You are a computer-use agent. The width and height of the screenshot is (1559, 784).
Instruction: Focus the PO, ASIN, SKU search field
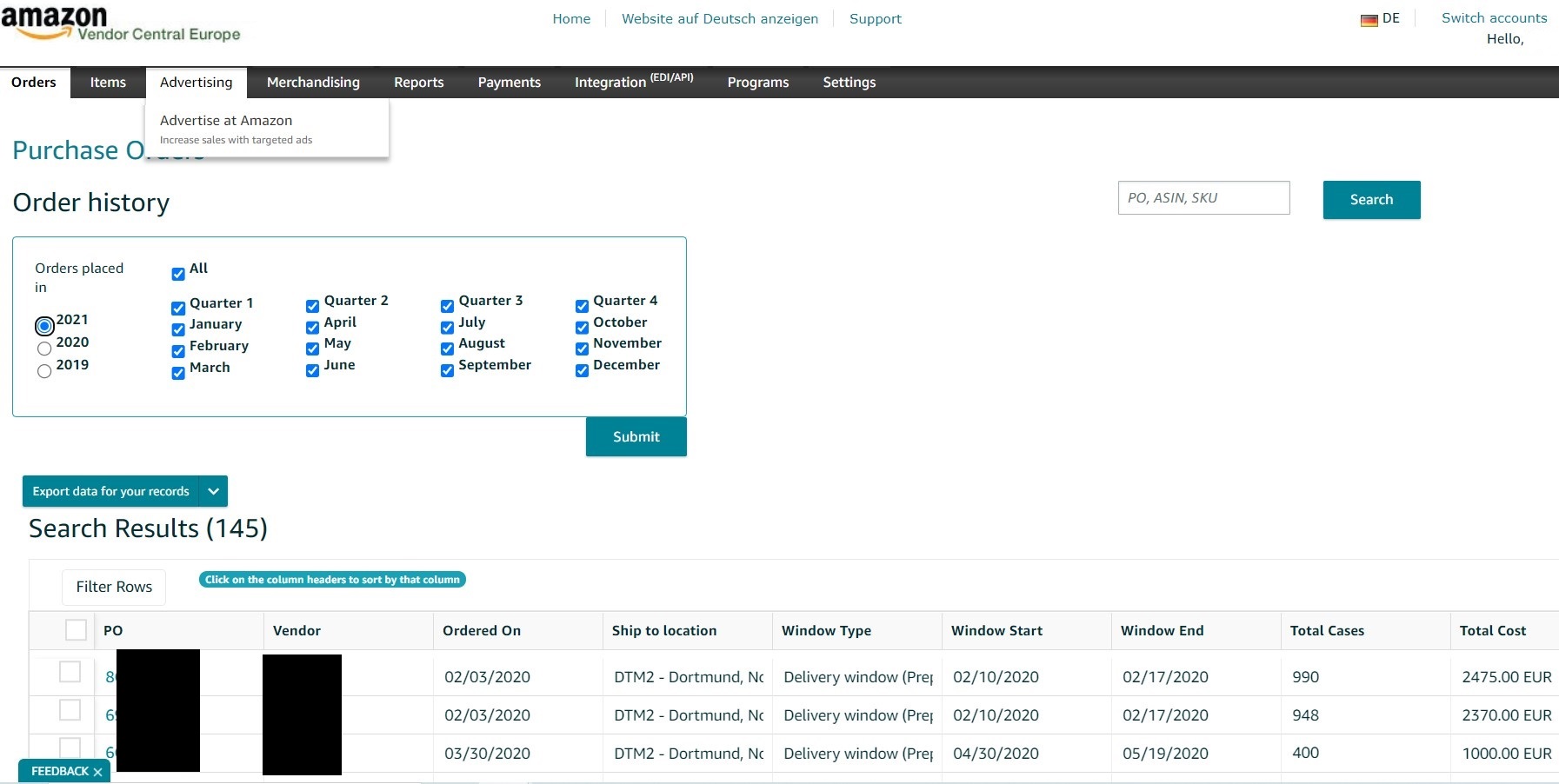coord(1203,198)
